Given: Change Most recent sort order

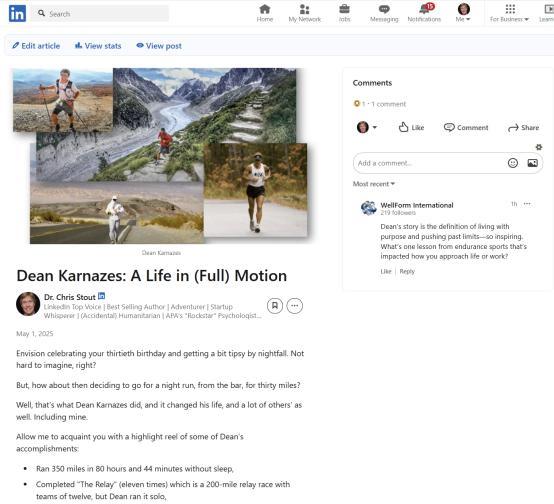Looking at the screenshot, I should coord(374,184).
